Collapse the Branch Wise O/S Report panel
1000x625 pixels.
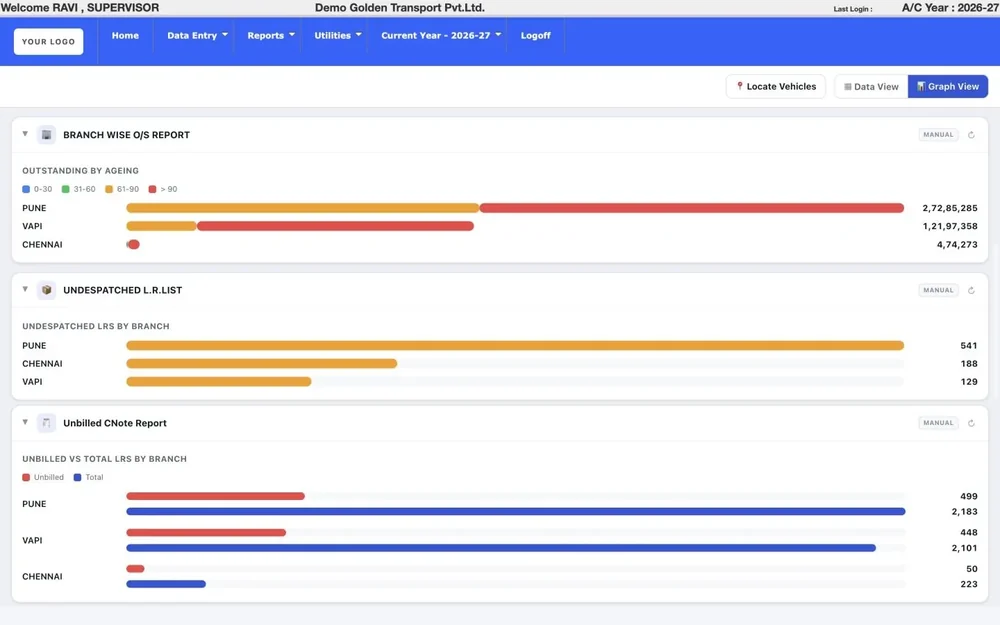[x=25, y=134]
